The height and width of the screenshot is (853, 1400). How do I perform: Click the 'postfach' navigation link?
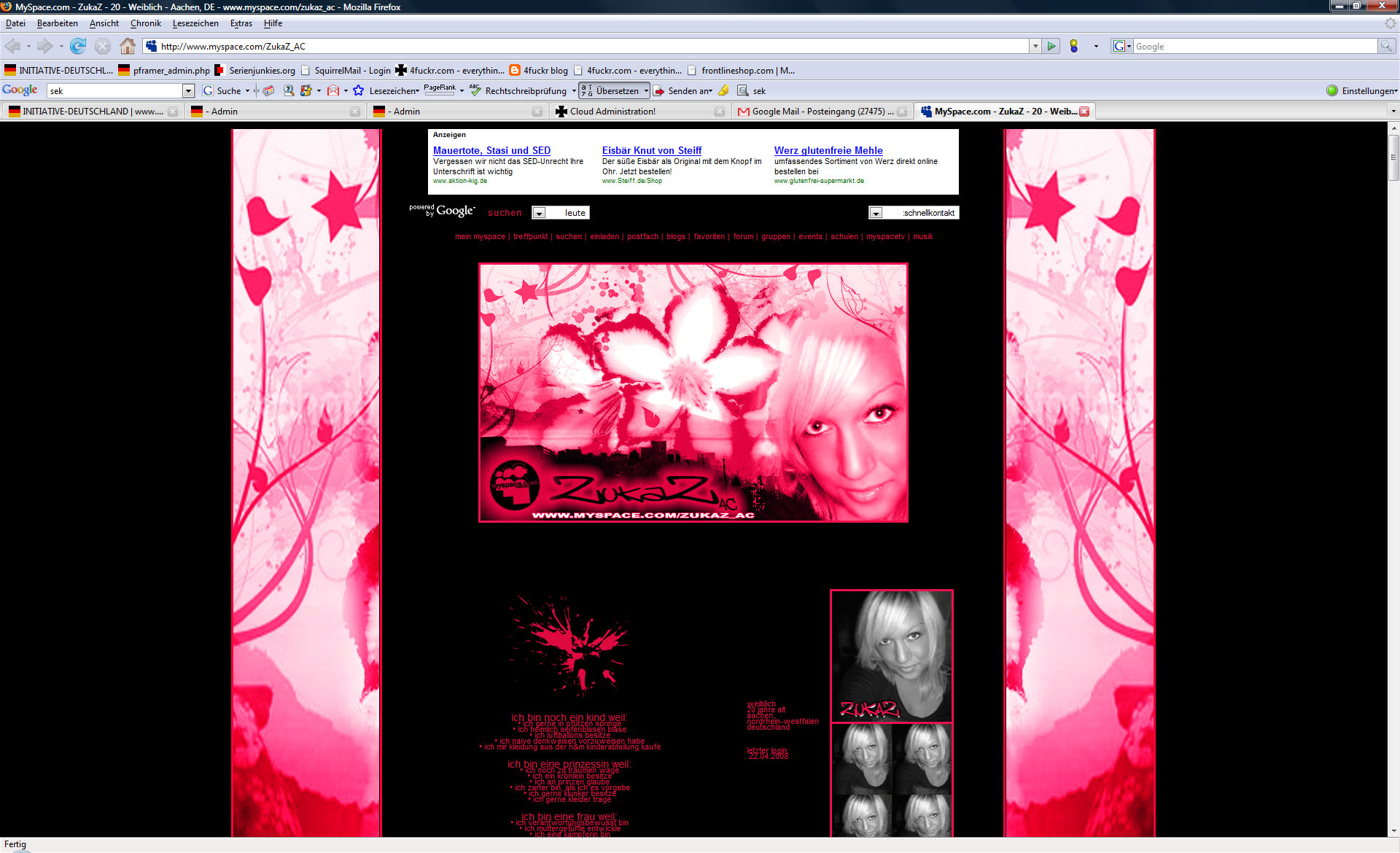click(642, 236)
